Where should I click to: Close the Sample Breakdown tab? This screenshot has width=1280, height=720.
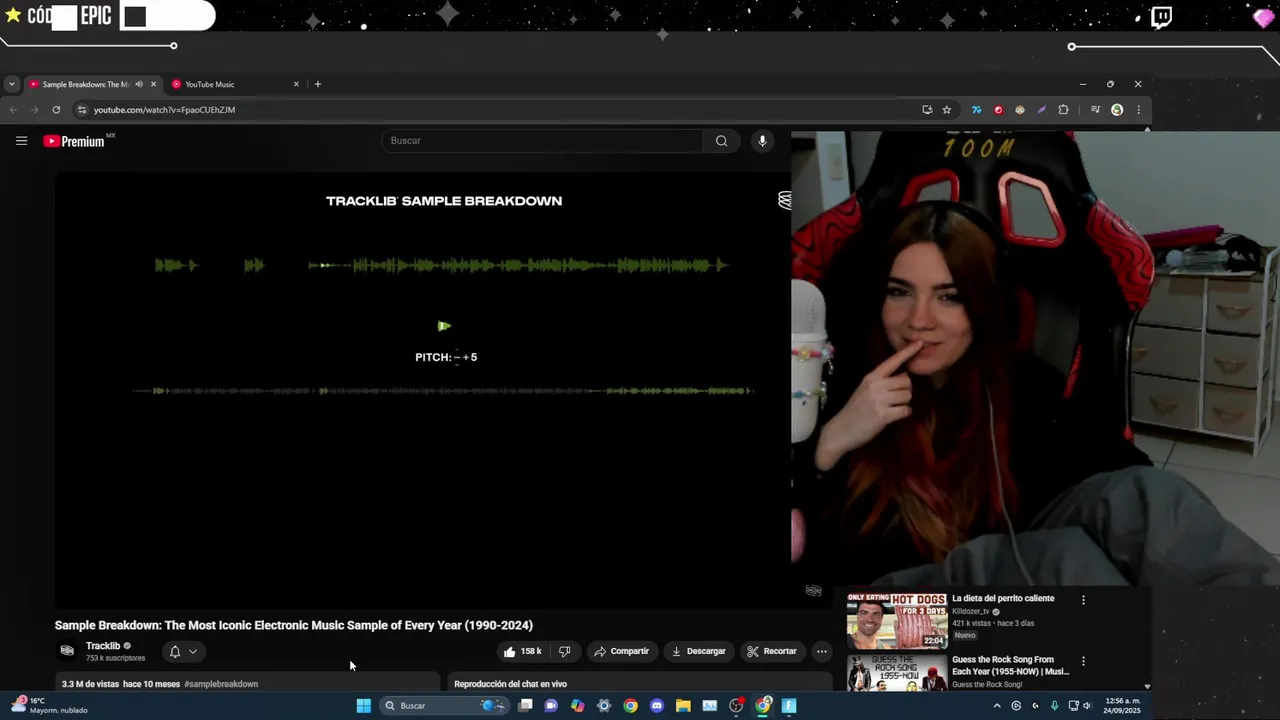tap(153, 84)
